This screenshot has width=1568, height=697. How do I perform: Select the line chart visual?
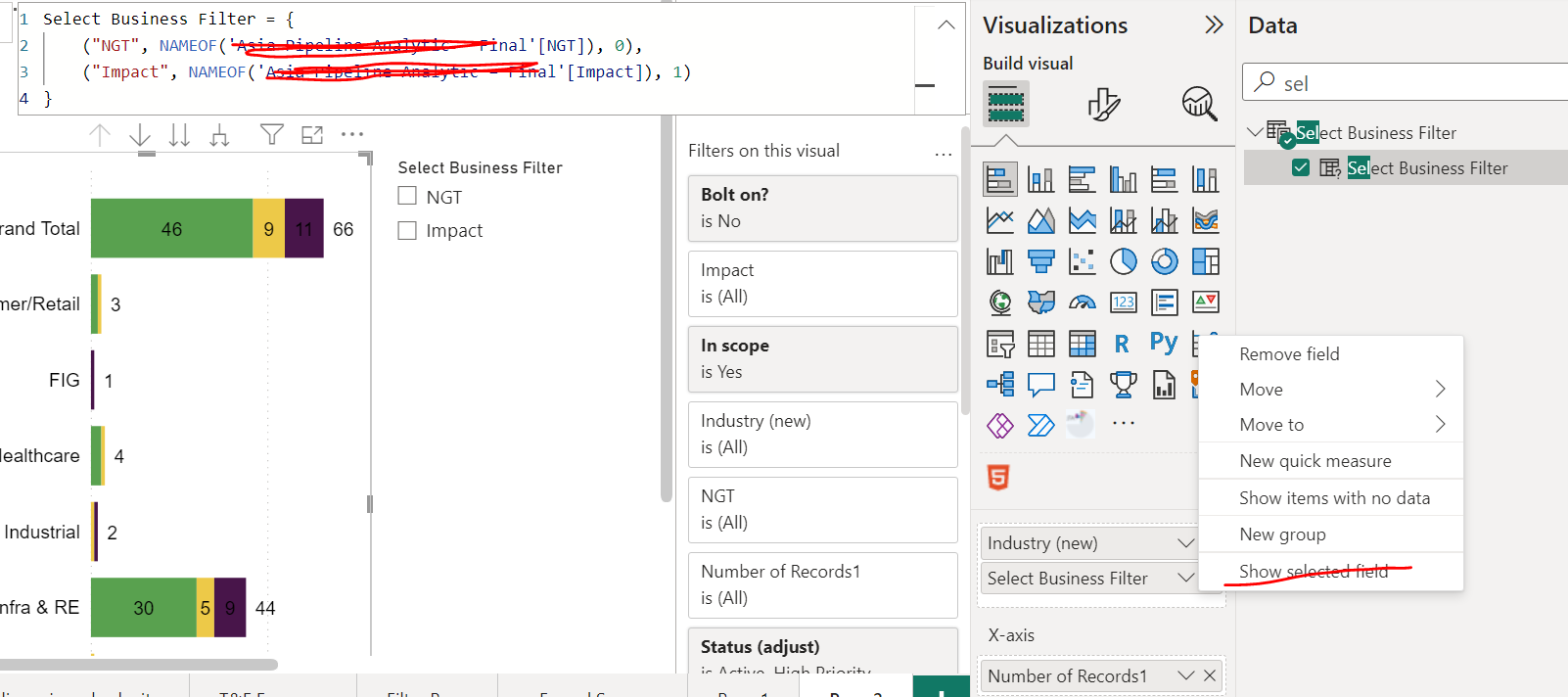(999, 221)
